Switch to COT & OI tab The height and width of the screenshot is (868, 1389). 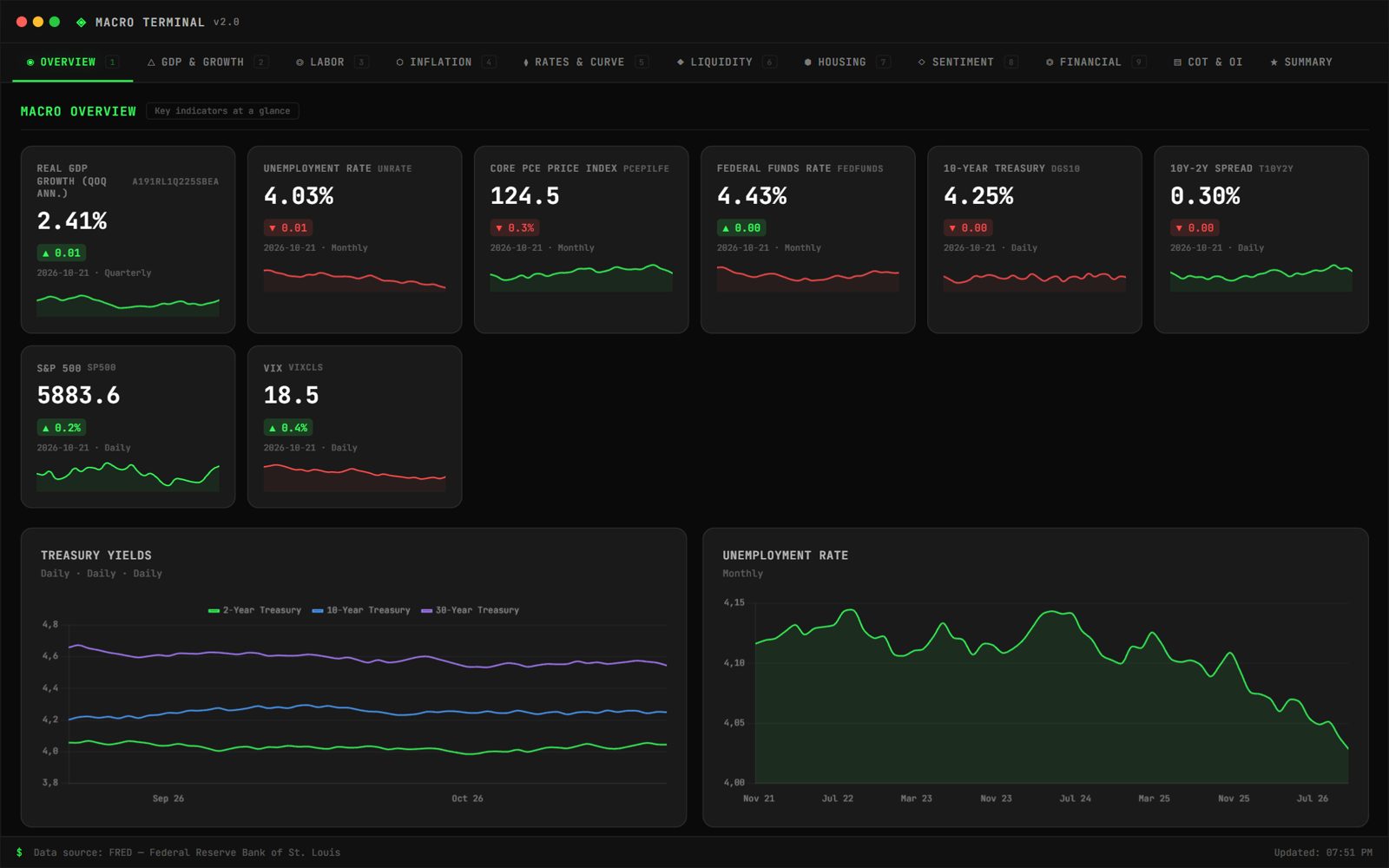[x=1208, y=62]
